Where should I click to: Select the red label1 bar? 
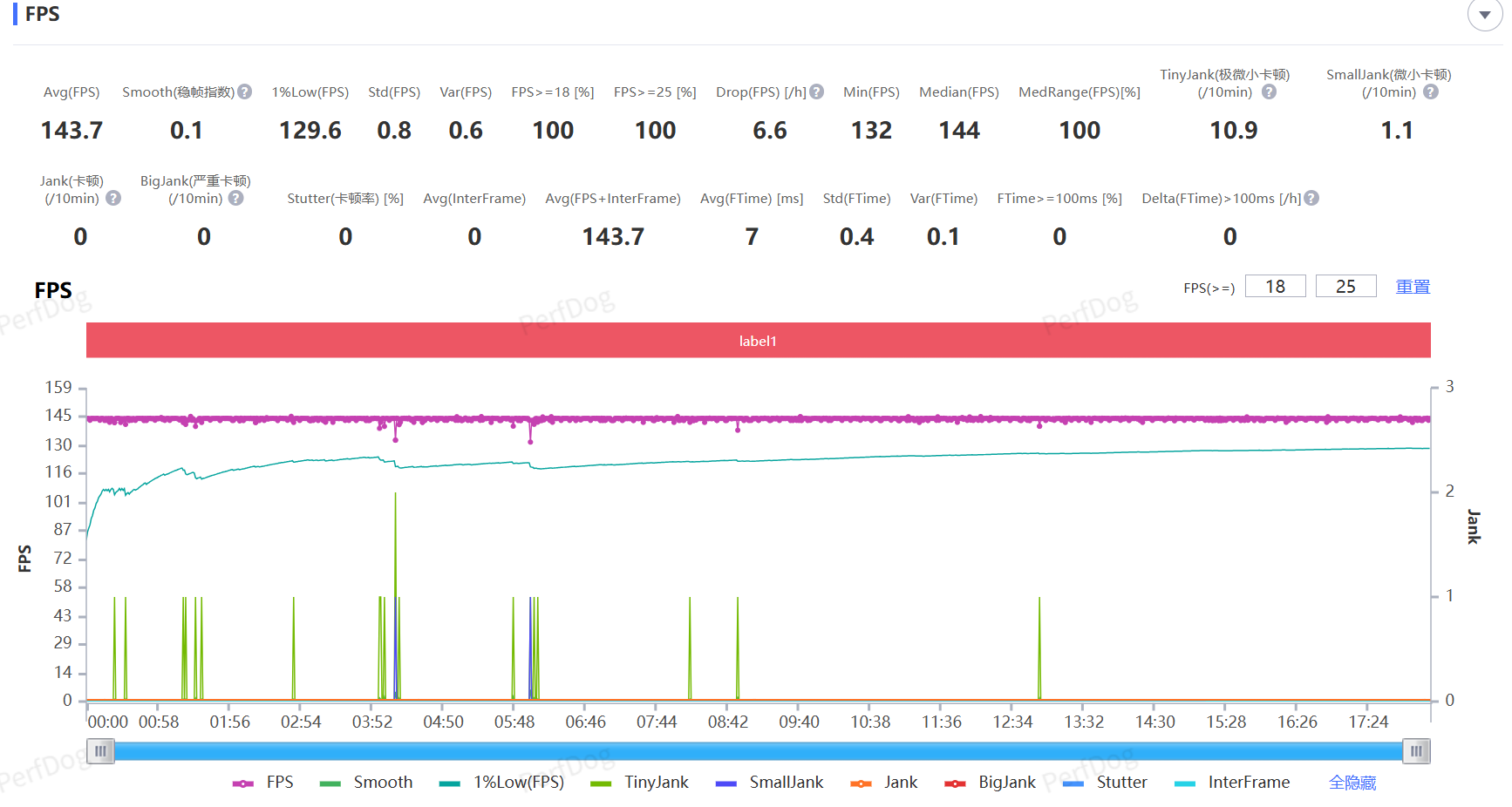pyautogui.click(x=758, y=341)
